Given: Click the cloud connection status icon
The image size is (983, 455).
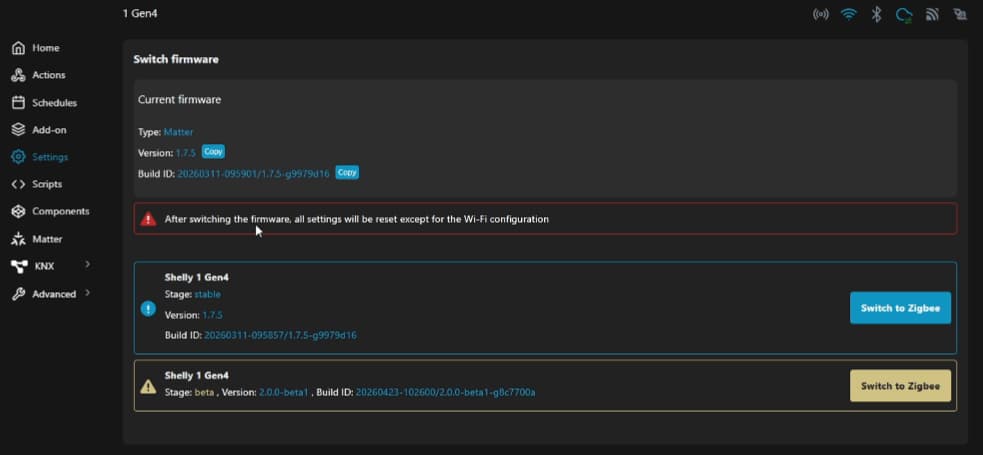Looking at the screenshot, I should tap(904, 14).
